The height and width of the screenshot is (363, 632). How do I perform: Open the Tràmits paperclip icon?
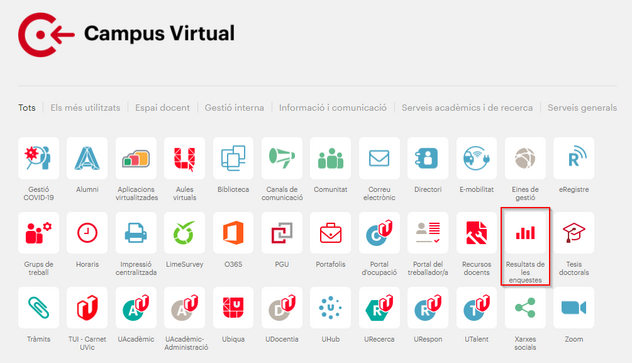click(38, 308)
